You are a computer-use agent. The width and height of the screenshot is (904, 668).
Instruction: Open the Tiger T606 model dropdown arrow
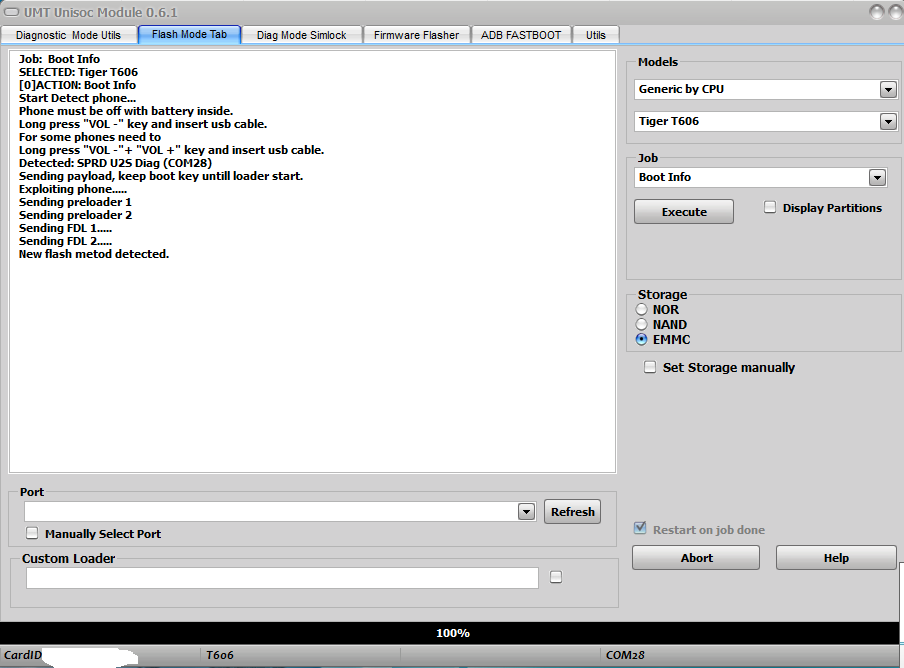tap(888, 122)
